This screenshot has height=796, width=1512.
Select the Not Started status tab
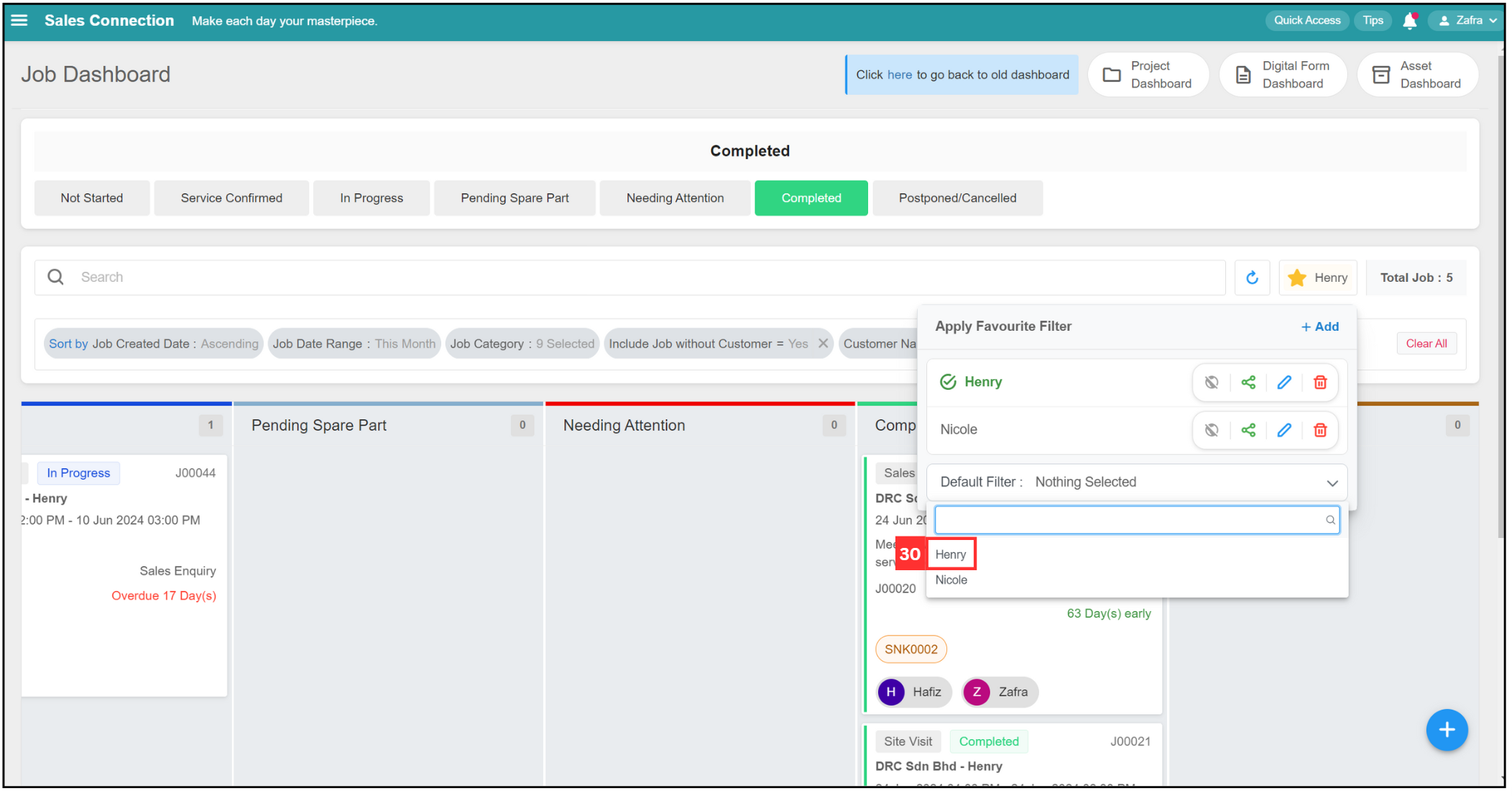92,198
